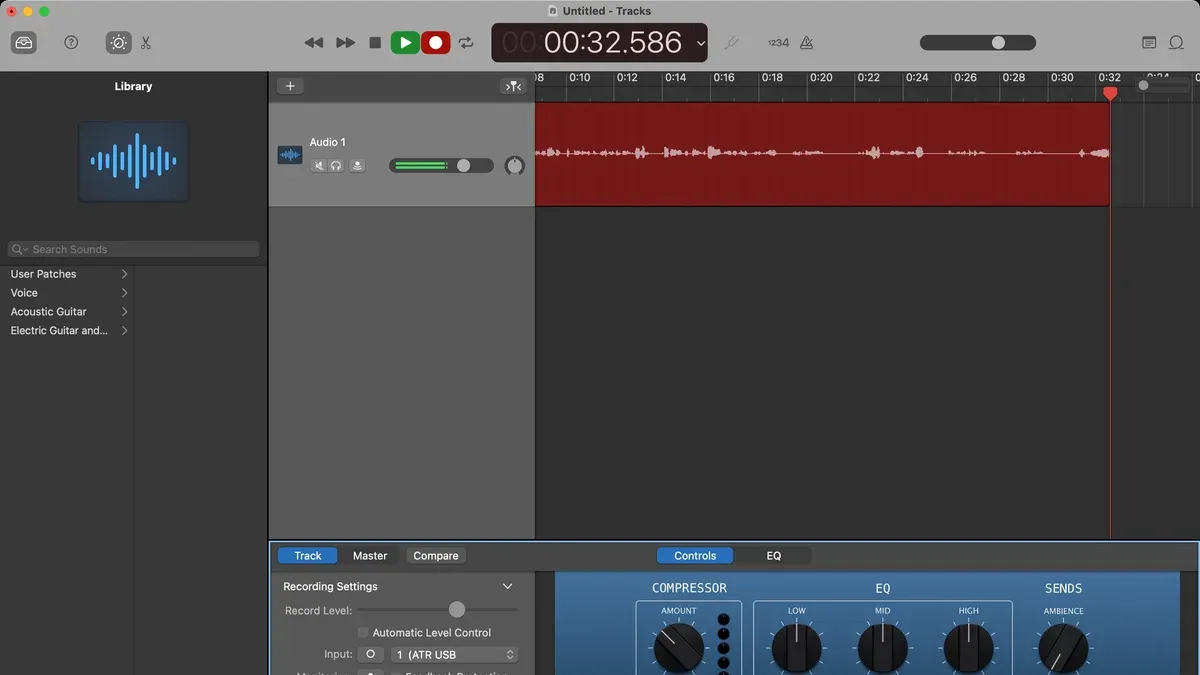Viewport: 1200px width, 675px height.
Task: Stop playback with the stop button
Action: [375, 43]
